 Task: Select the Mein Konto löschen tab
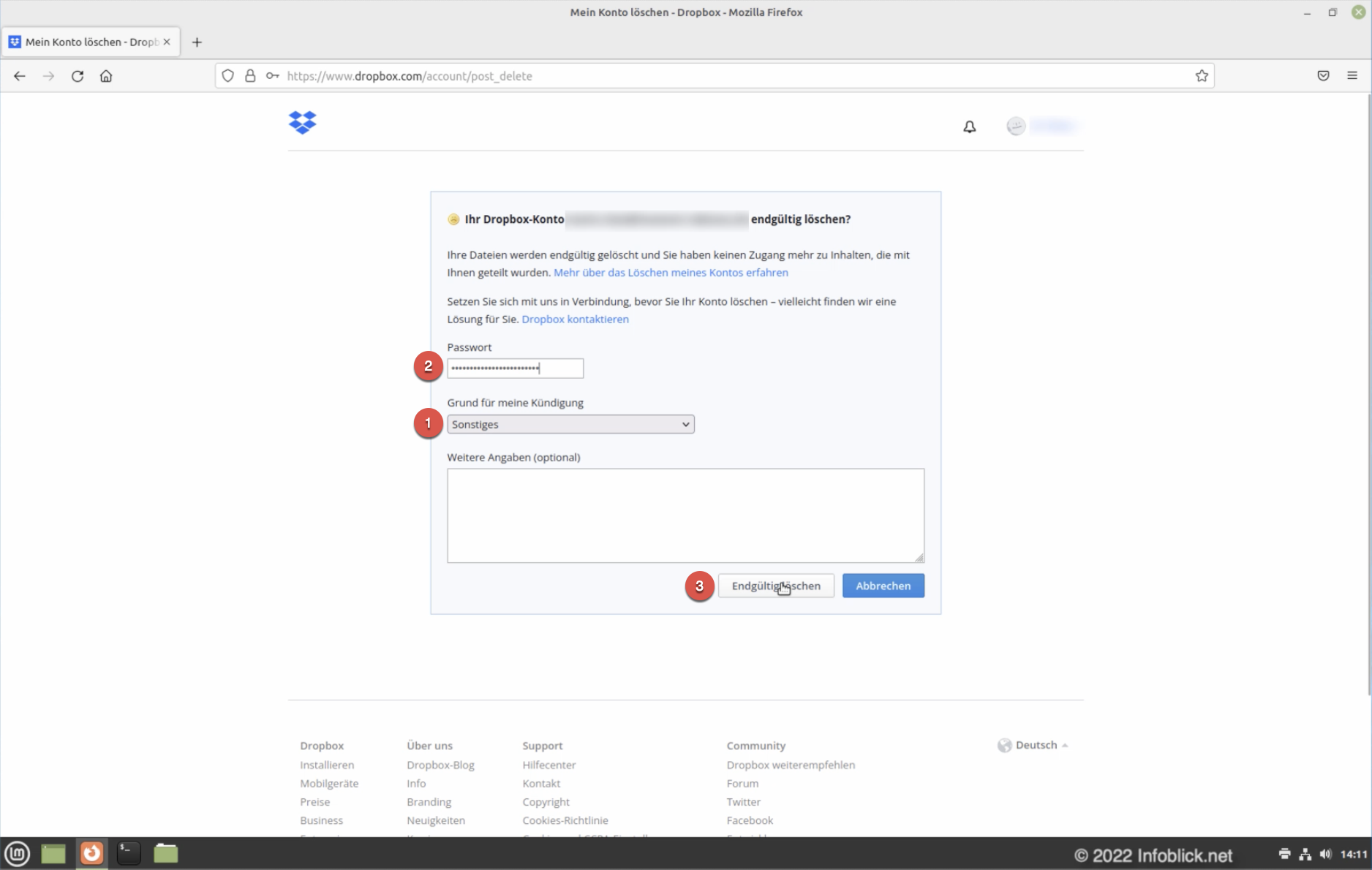91,42
